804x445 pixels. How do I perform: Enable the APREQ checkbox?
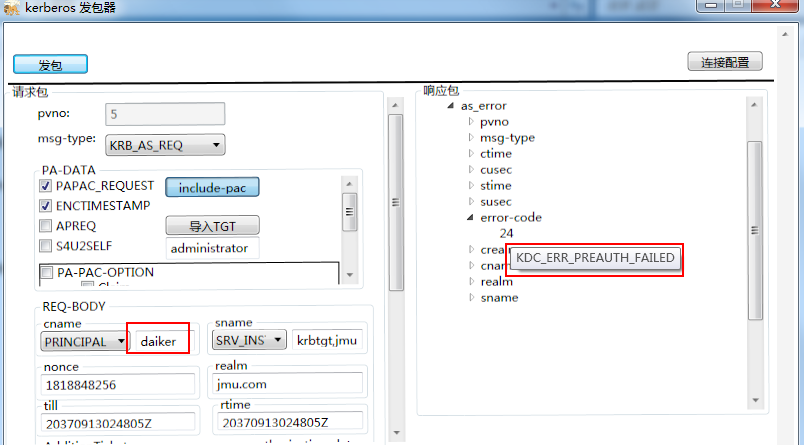click(46, 226)
